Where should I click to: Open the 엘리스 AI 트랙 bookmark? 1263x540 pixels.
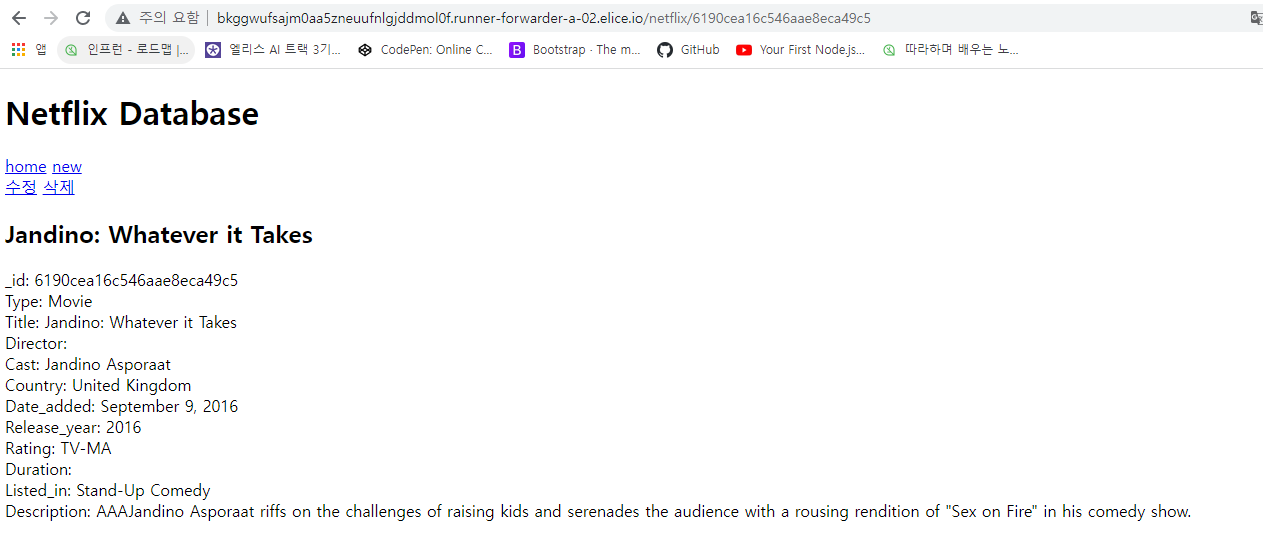click(x=273, y=50)
